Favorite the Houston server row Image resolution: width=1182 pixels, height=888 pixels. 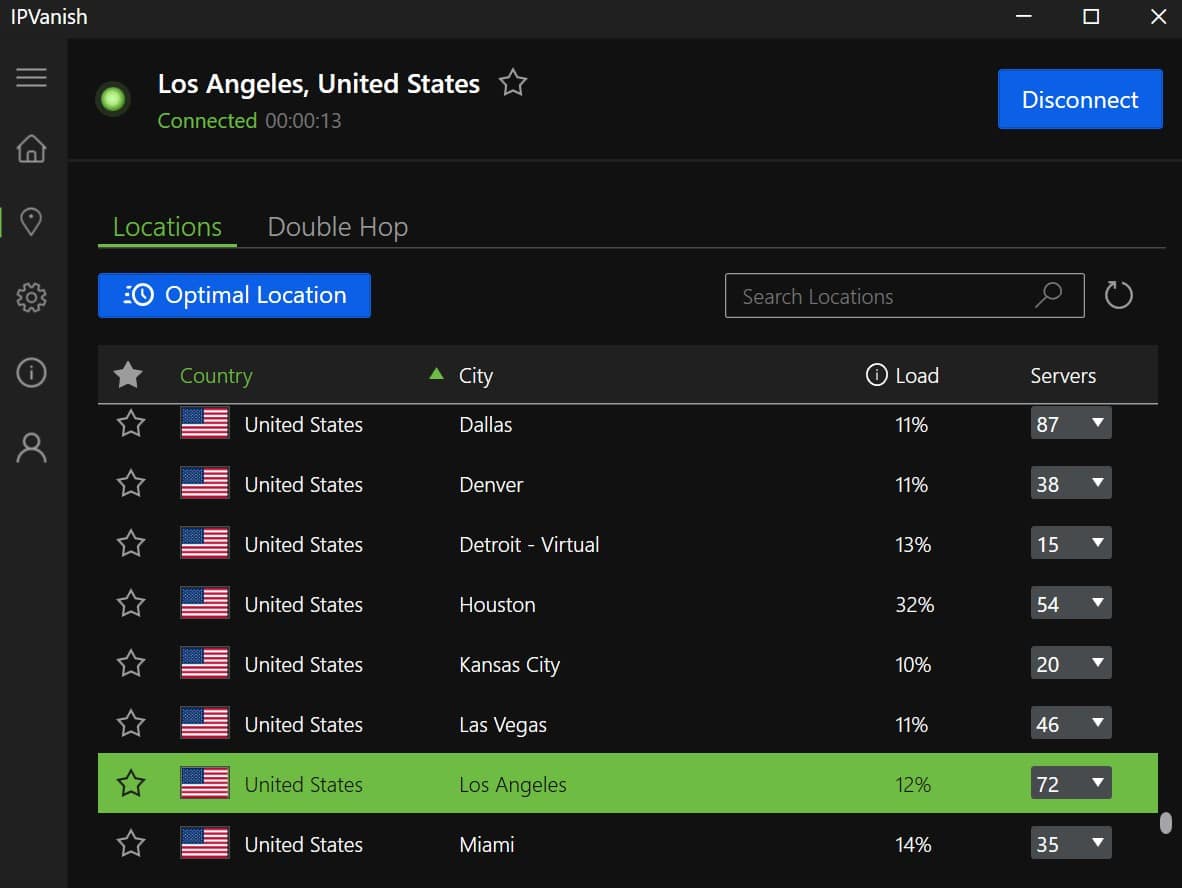[x=130, y=603]
